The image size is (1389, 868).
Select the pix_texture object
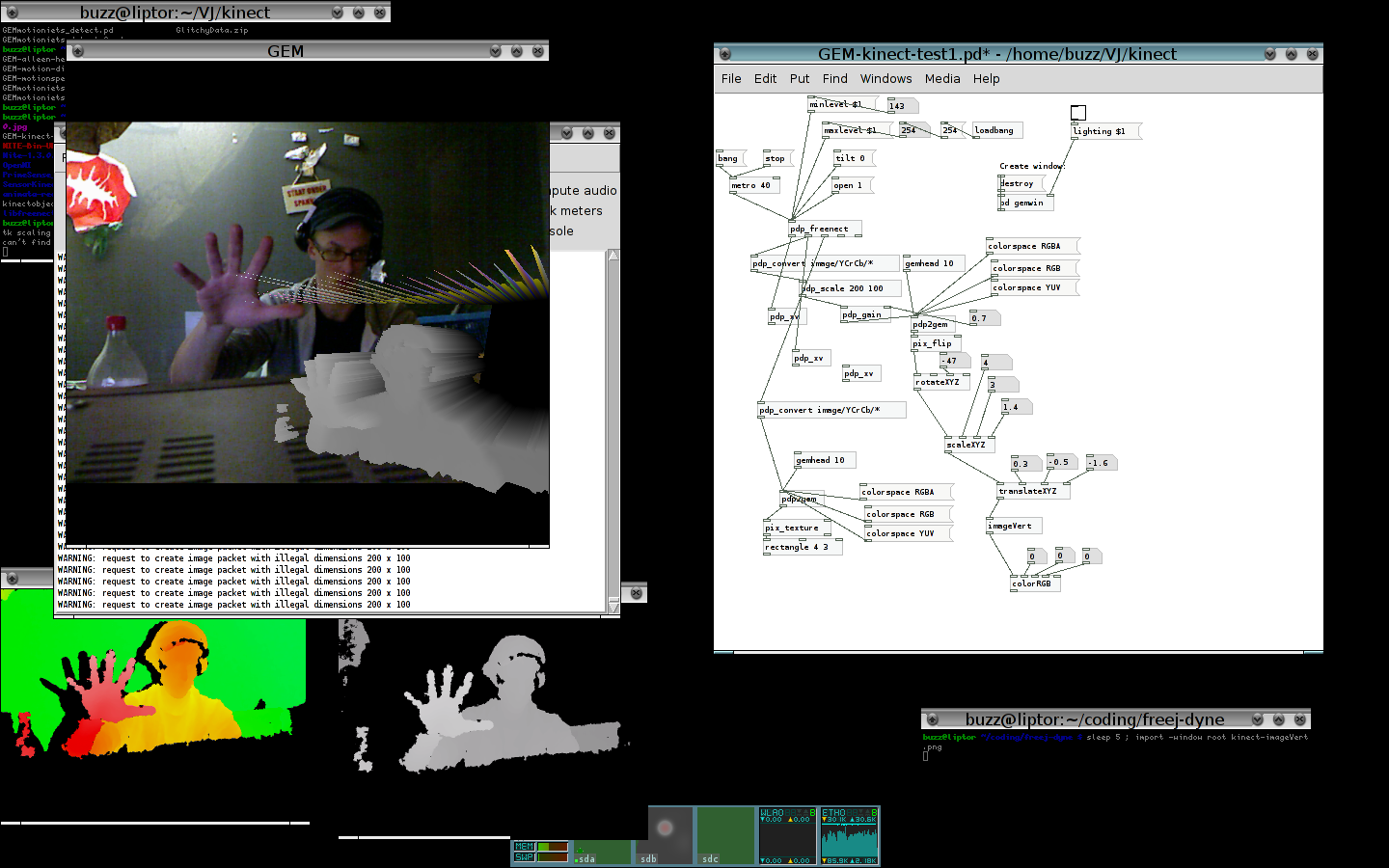[x=797, y=528]
